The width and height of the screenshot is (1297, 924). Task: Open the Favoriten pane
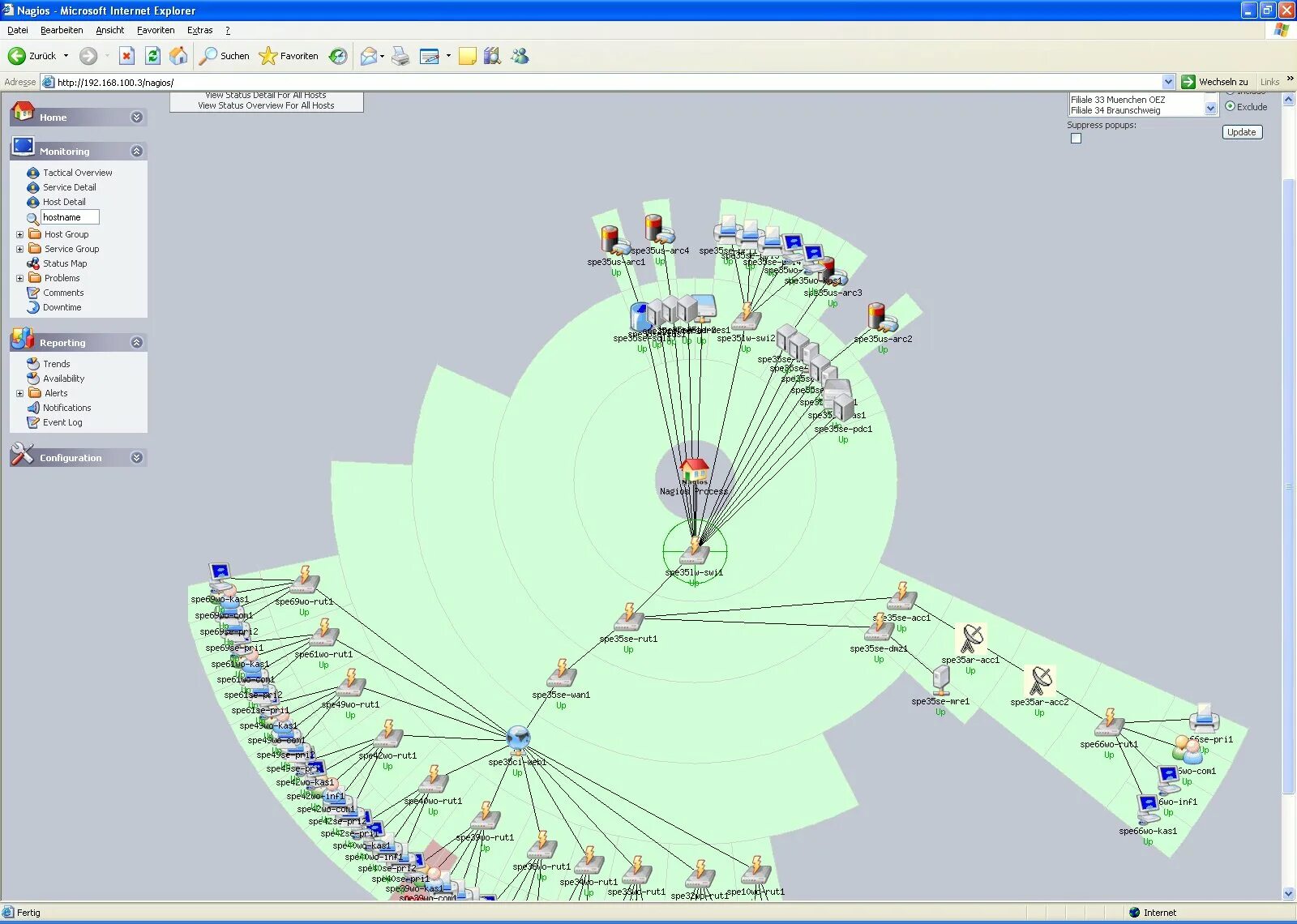[289, 56]
